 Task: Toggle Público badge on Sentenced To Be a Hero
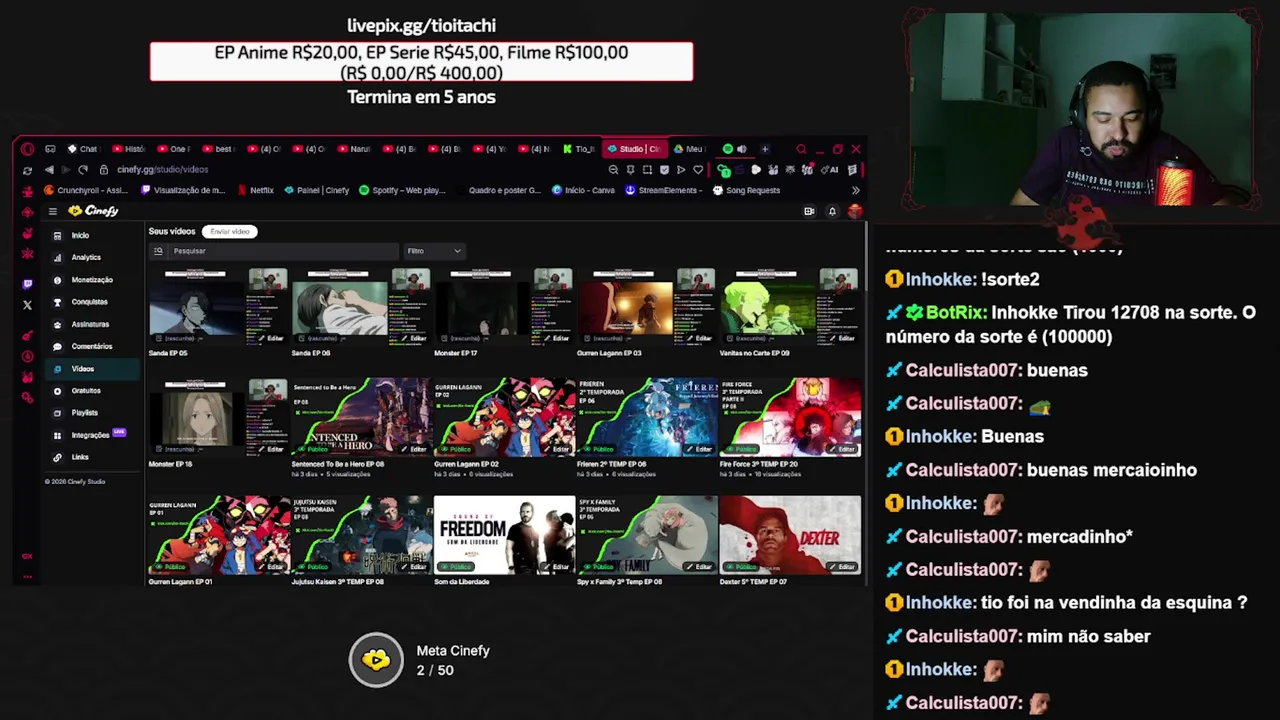(313, 449)
